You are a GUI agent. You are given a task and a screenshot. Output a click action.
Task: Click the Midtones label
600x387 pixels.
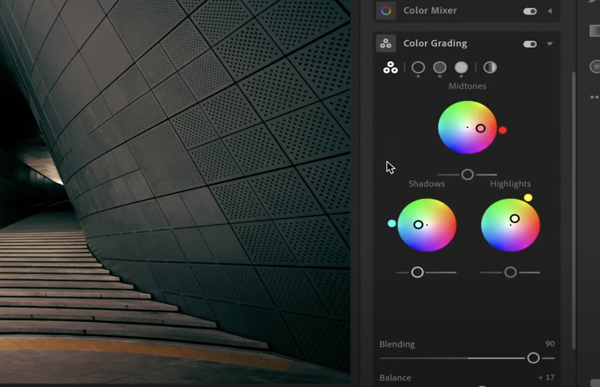467,86
